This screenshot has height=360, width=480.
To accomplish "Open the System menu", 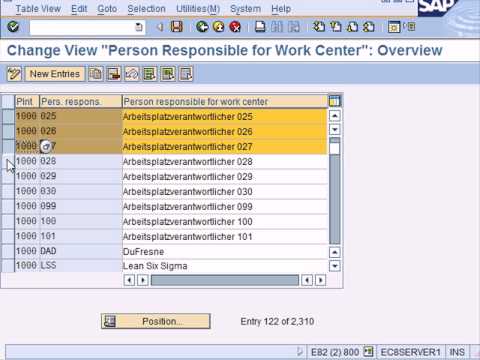I will click(246, 9).
